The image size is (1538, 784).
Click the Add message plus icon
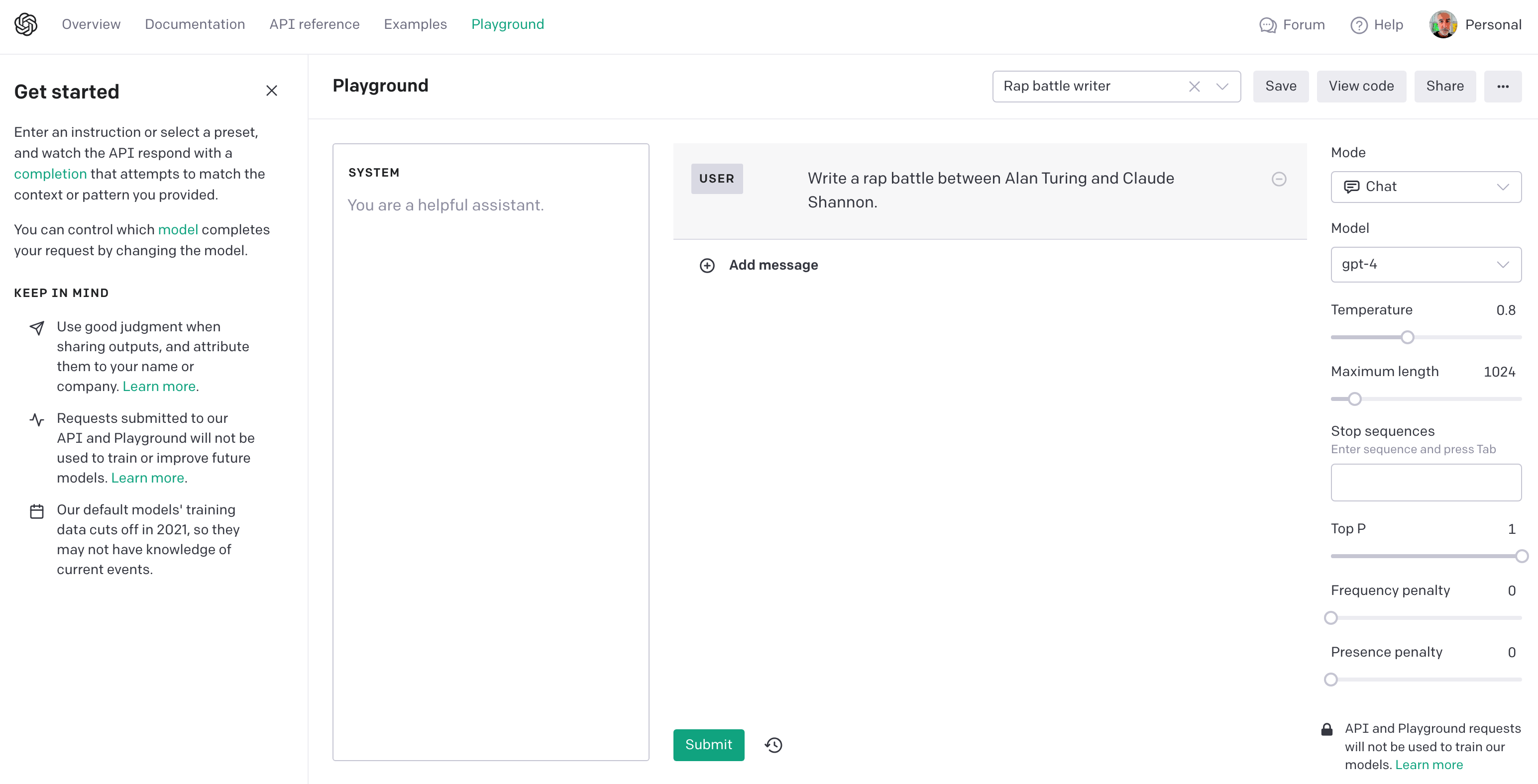707,266
